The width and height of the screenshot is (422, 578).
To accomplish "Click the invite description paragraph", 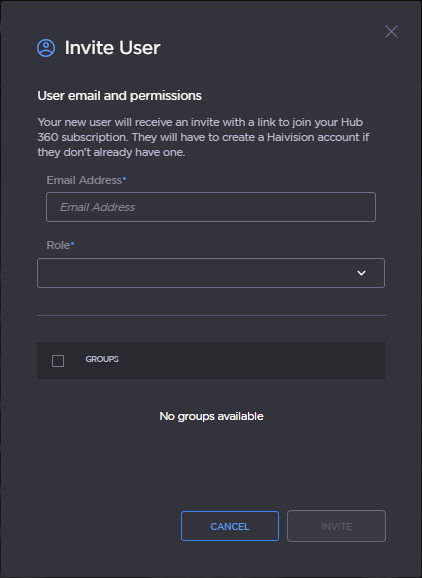I will pos(203,137).
